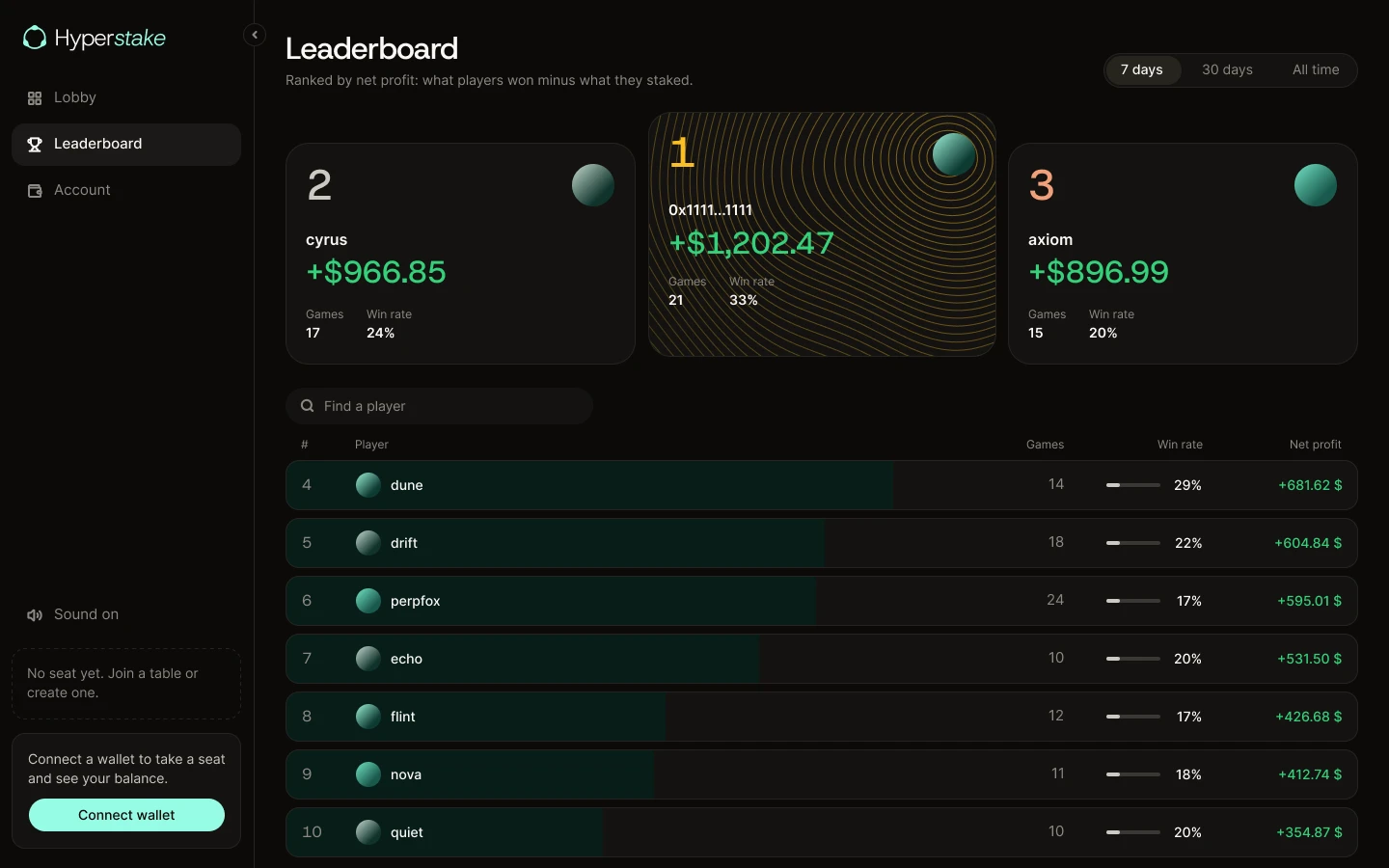Click the +$966.85 profit on cyrus card
This screenshot has width=1389, height=868.
tap(376, 272)
